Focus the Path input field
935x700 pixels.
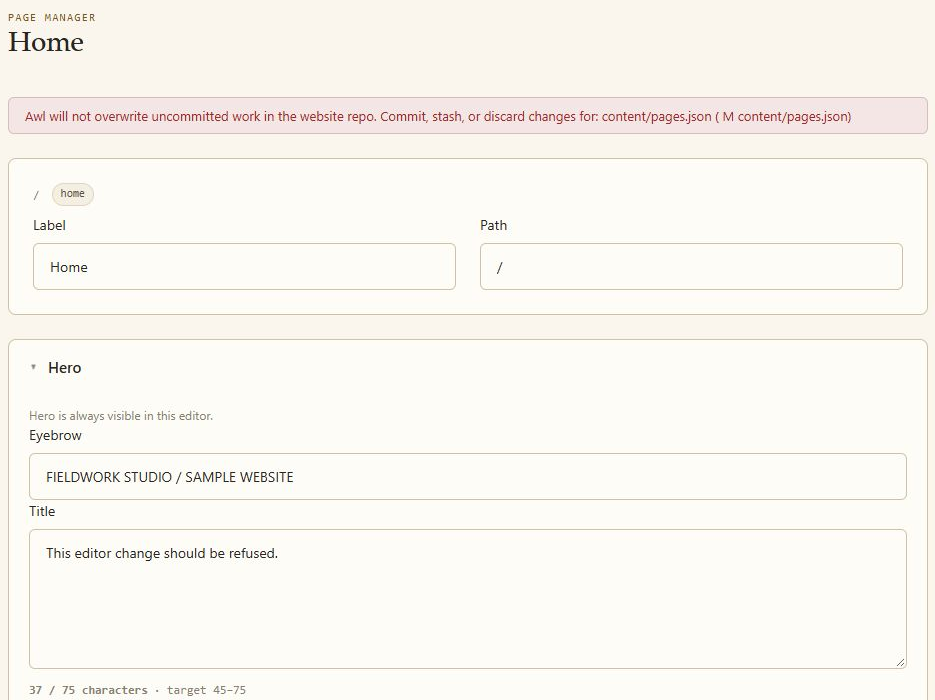pyautogui.click(x=691, y=267)
